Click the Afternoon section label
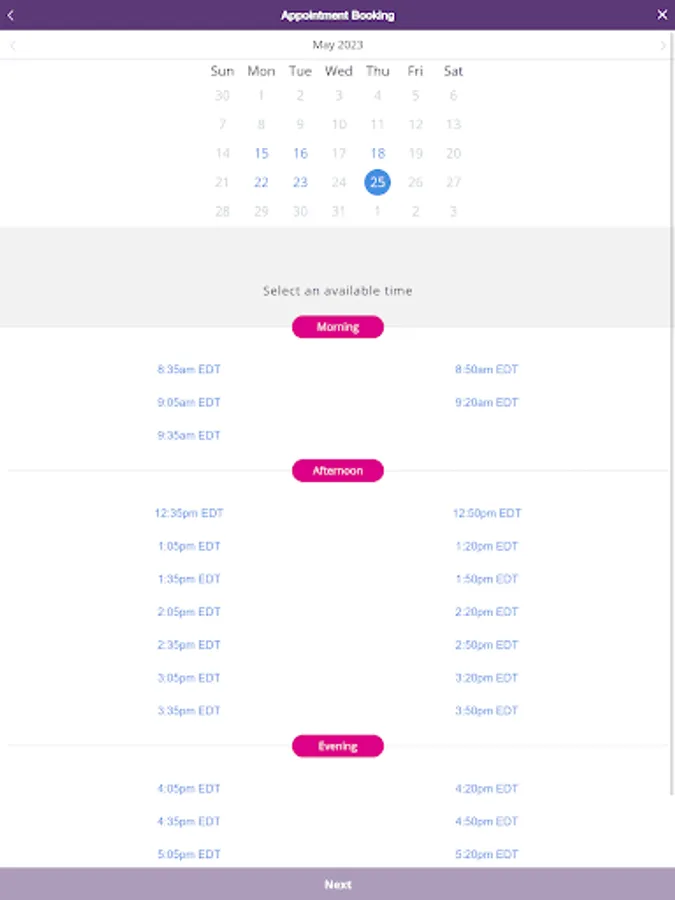 point(337,471)
